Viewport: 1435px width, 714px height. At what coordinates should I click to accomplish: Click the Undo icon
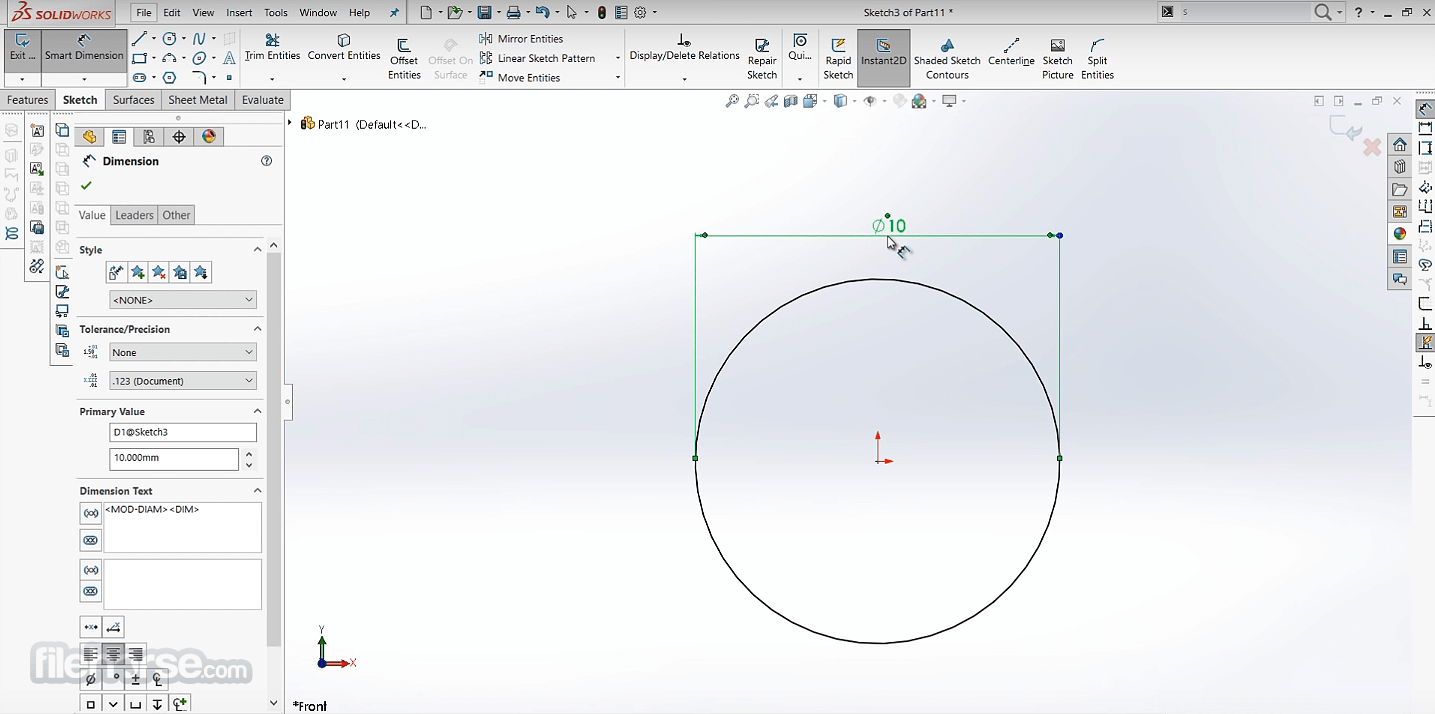coord(542,12)
